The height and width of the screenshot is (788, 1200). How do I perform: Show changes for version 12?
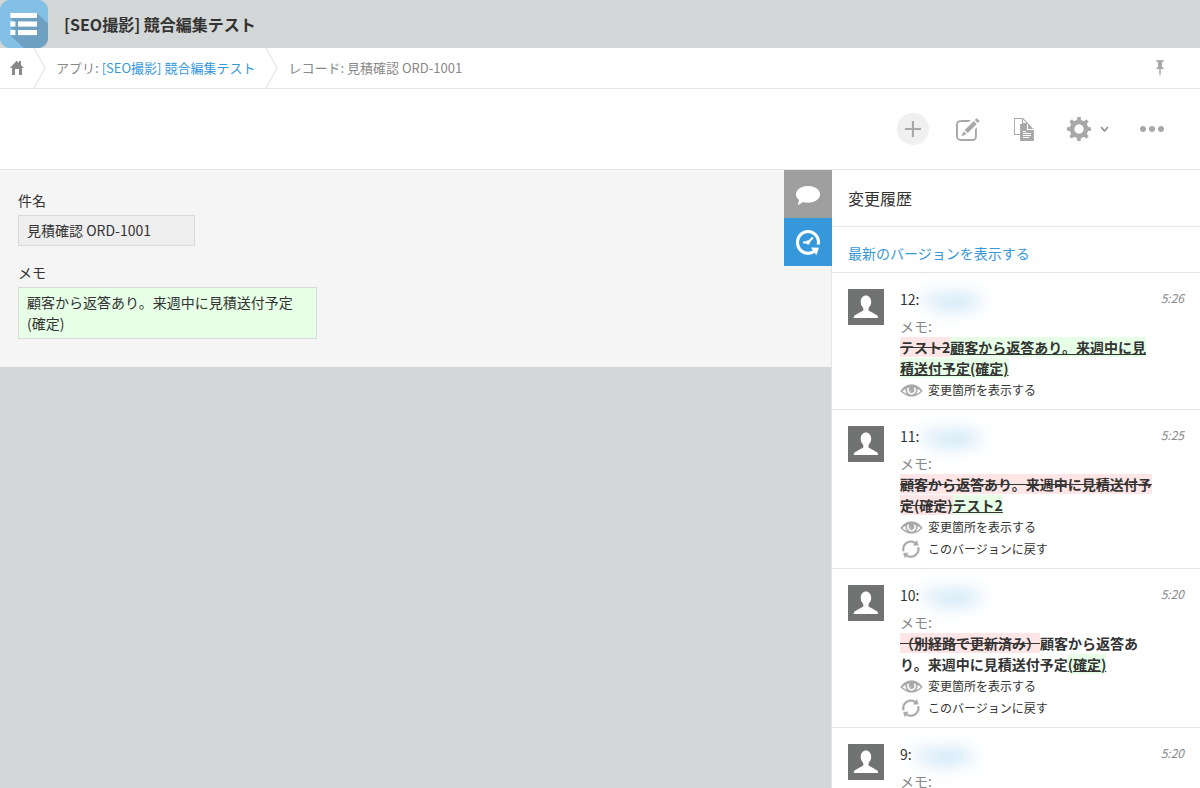(x=968, y=390)
